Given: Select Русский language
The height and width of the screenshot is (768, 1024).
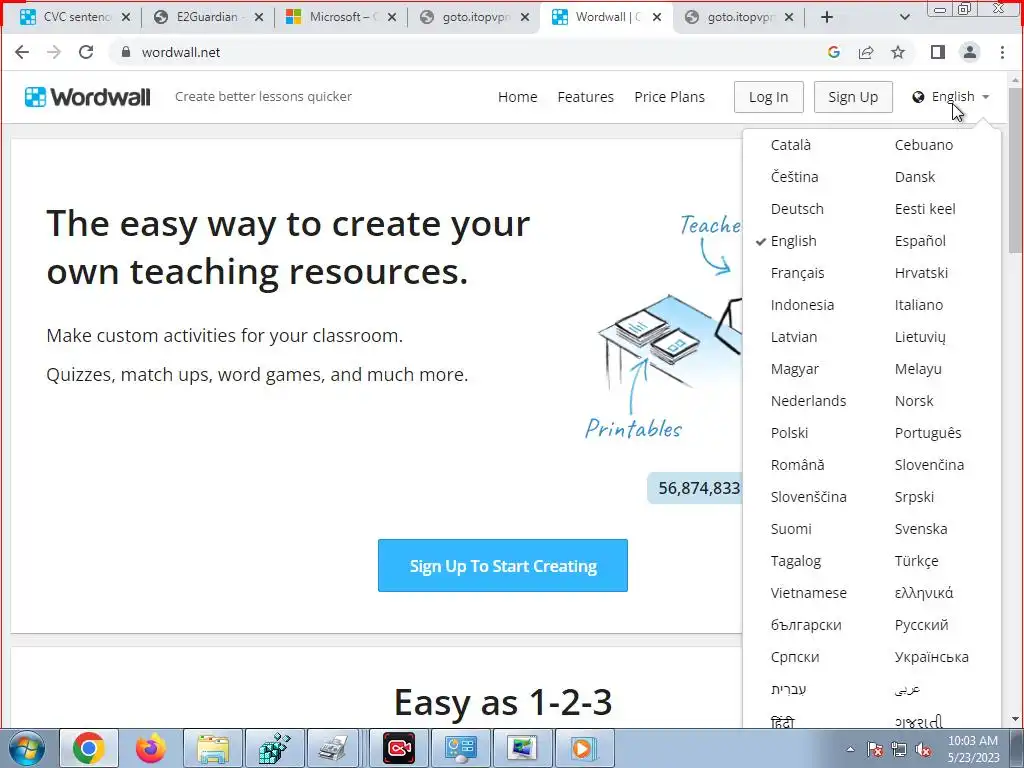Looking at the screenshot, I should click(x=921, y=625).
